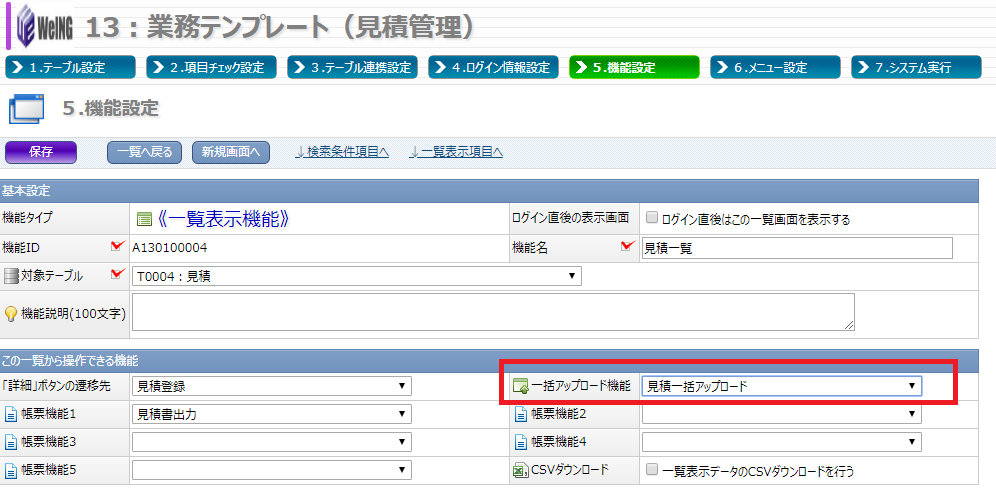Click the 機能名 text field

(796, 248)
